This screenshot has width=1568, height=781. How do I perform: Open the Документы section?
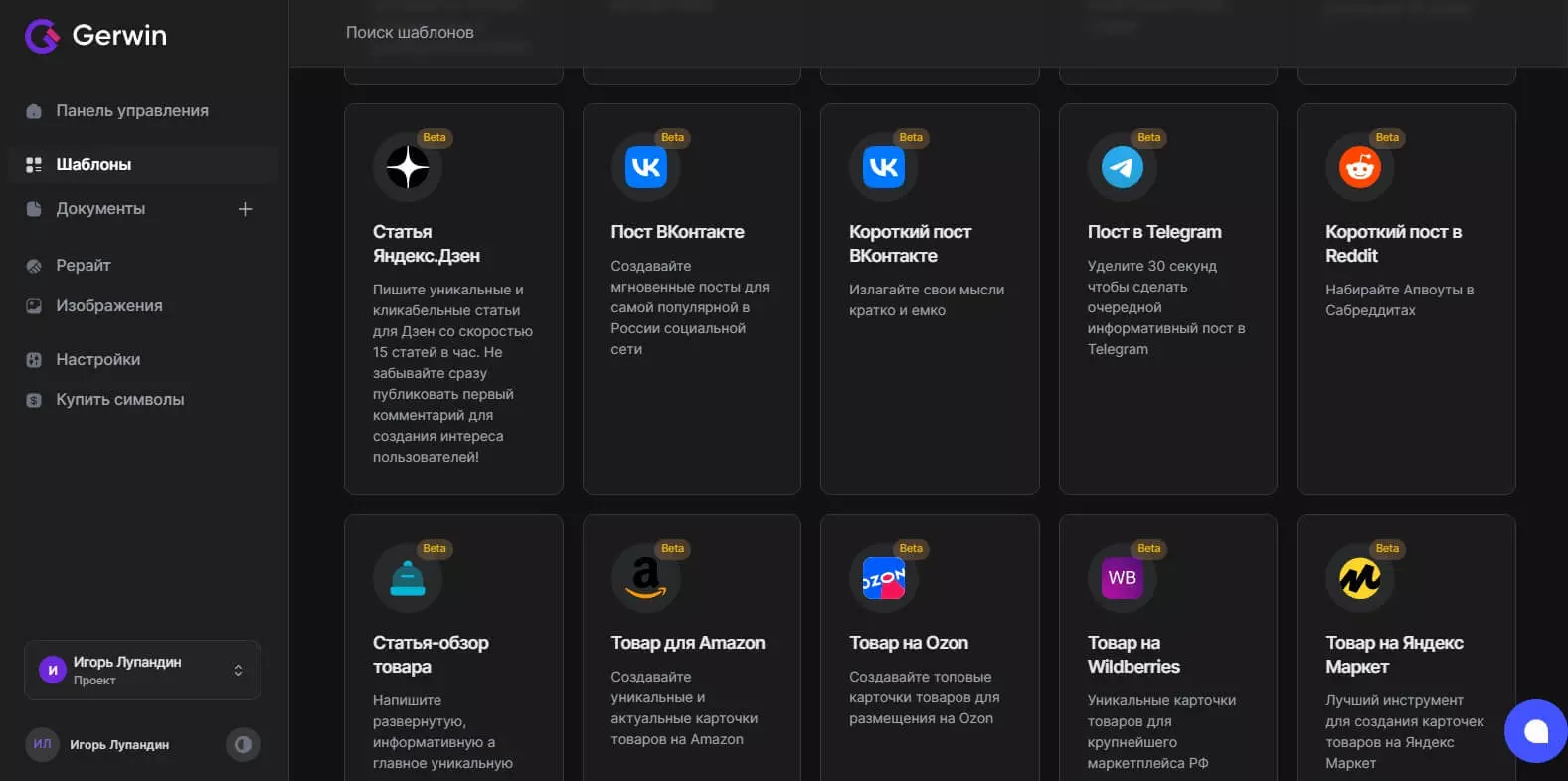click(x=100, y=209)
